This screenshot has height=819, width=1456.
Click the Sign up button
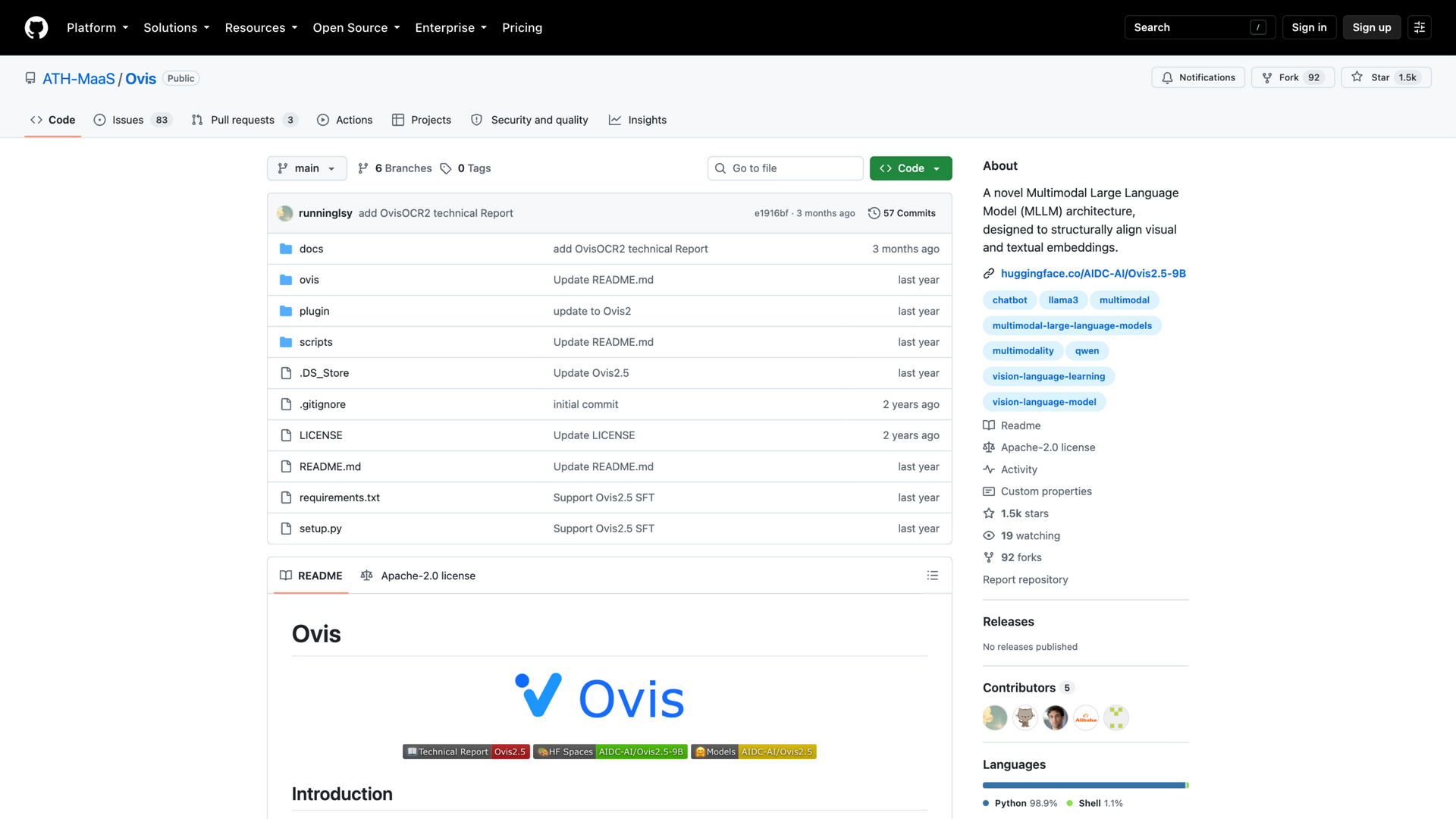(x=1372, y=27)
